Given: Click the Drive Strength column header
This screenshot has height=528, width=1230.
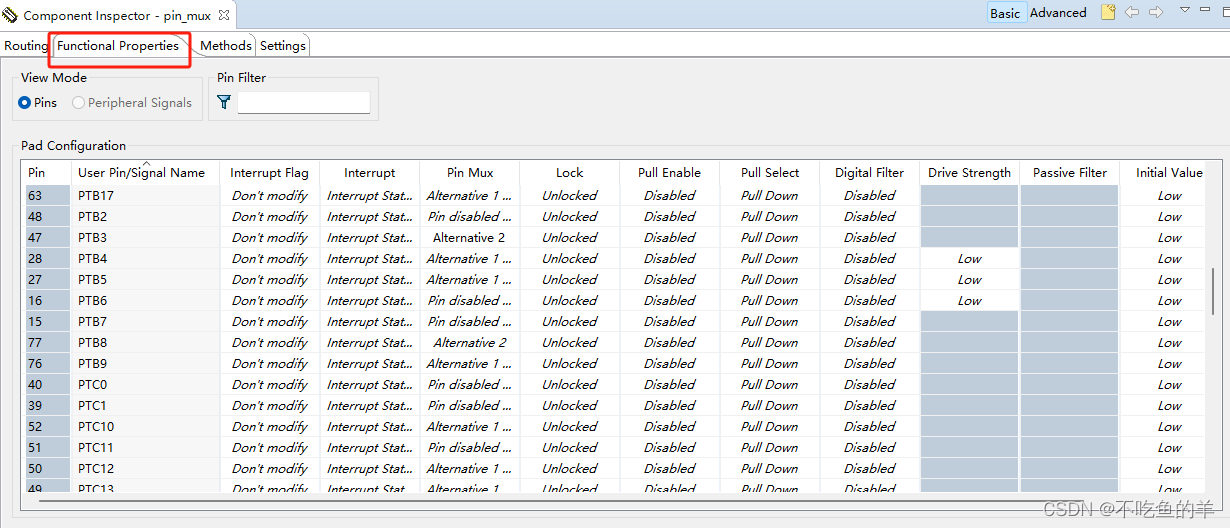Looking at the screenshot, I should tap(969, 172).
